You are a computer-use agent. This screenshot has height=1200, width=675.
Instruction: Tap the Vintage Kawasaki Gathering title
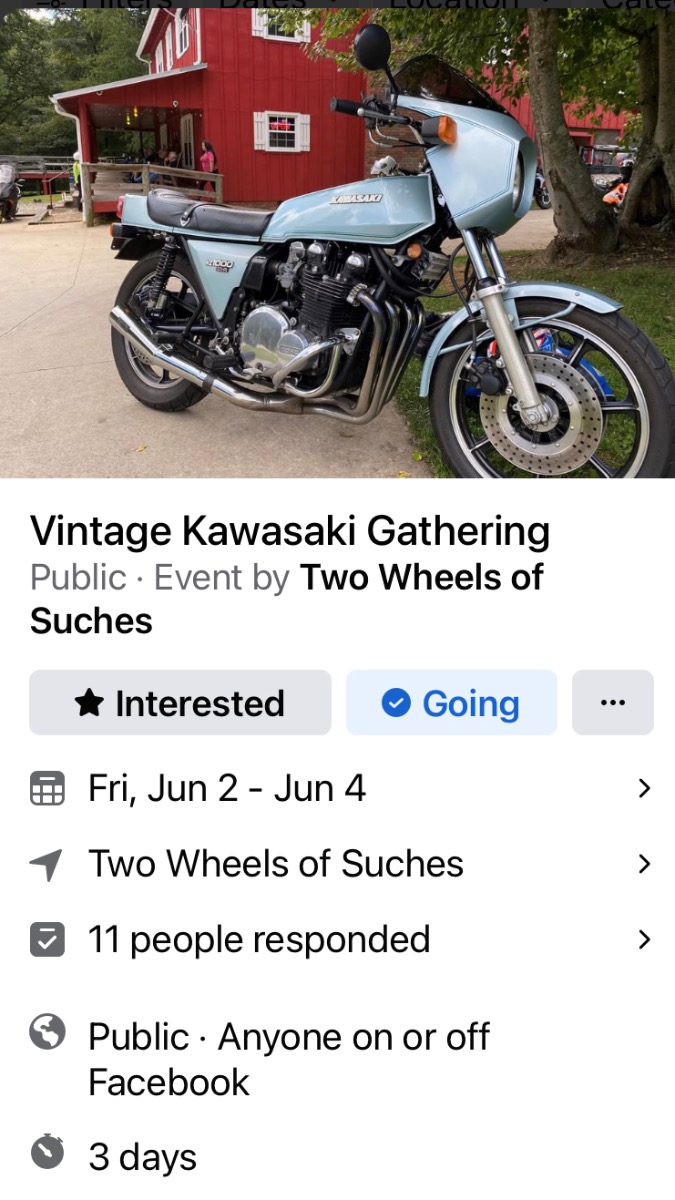click(290, 531)
